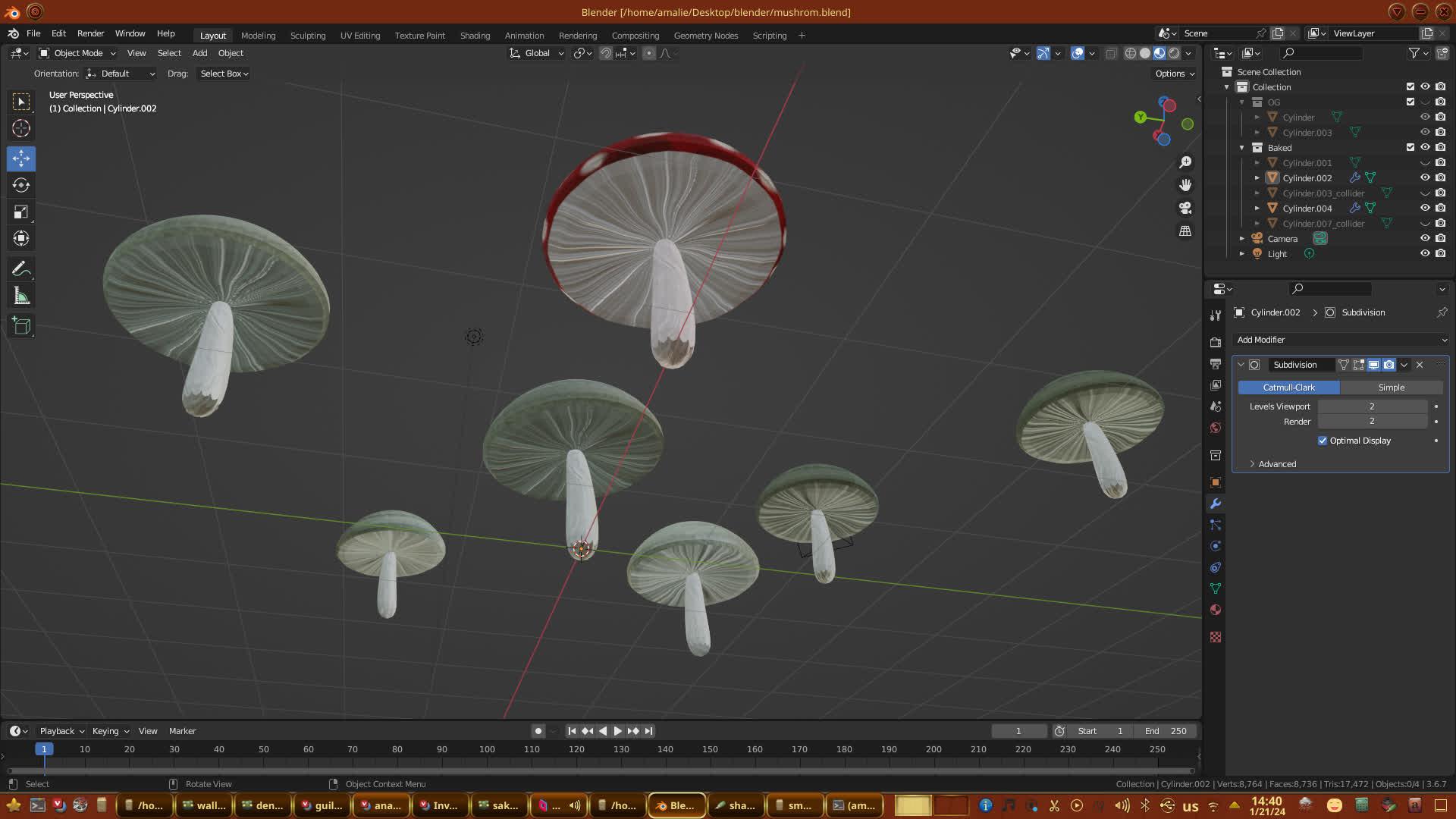Select the Simple subdivision type
The width and height of the screenshot is (1456, 819).
[x=1391, y=388]
